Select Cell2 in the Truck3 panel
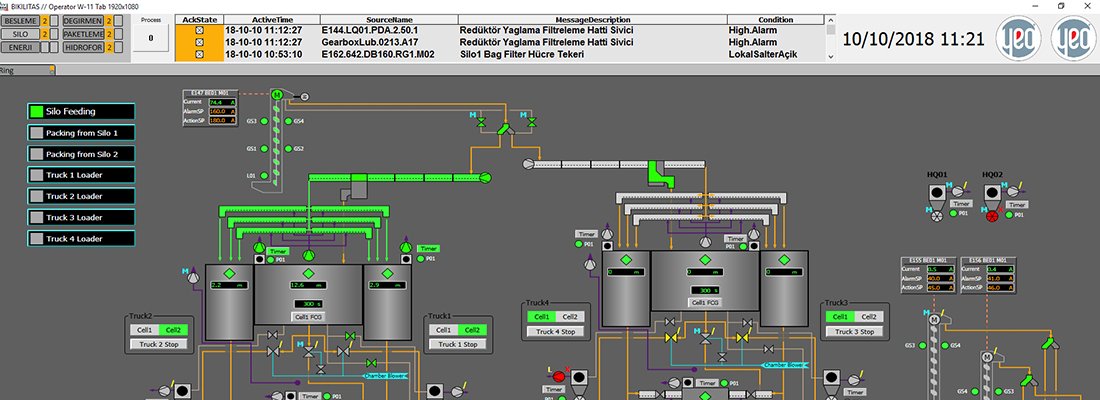 (868, 317)
